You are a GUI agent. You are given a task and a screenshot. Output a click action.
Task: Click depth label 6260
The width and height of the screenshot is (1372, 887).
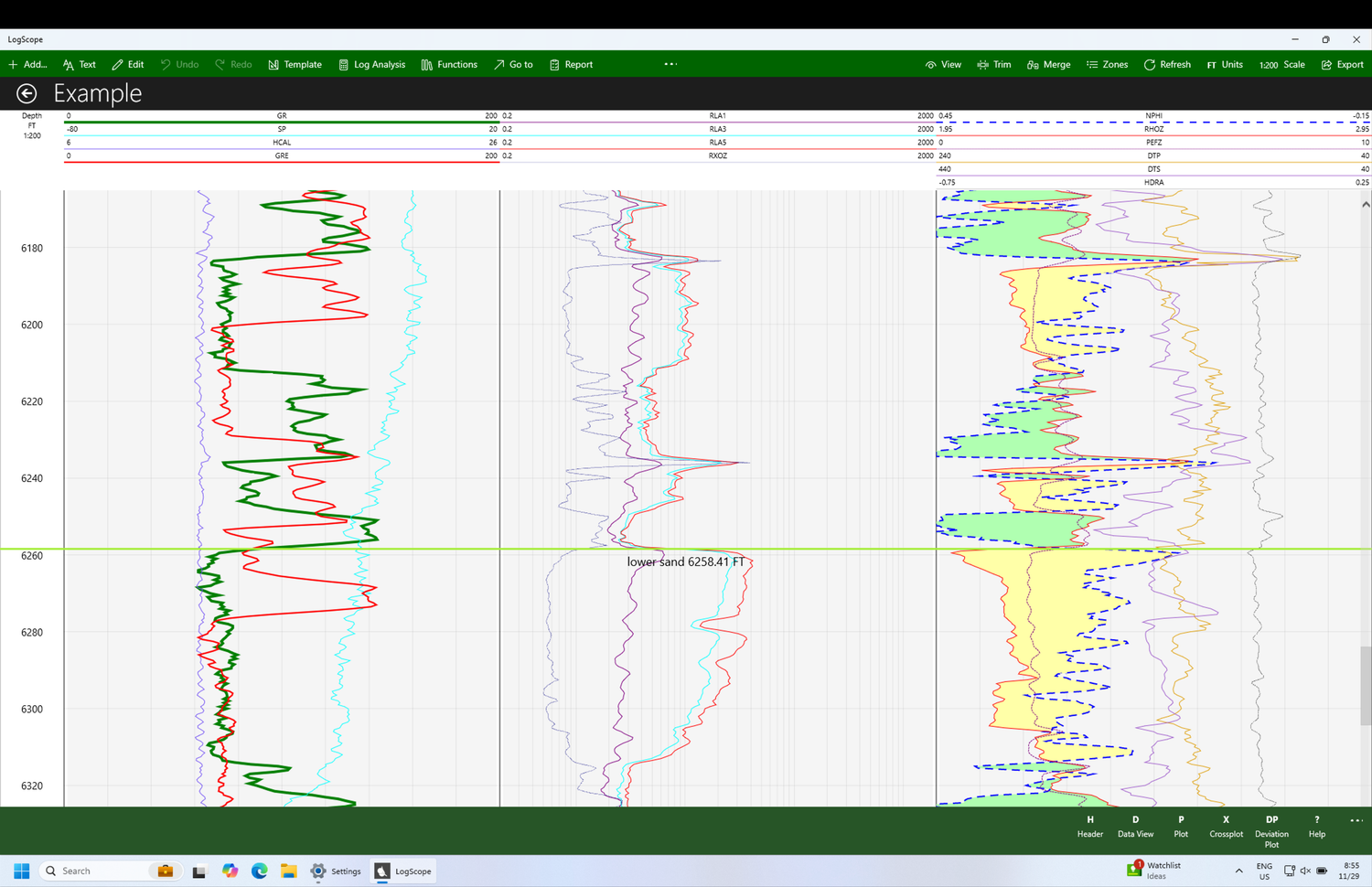coord(32,556)
